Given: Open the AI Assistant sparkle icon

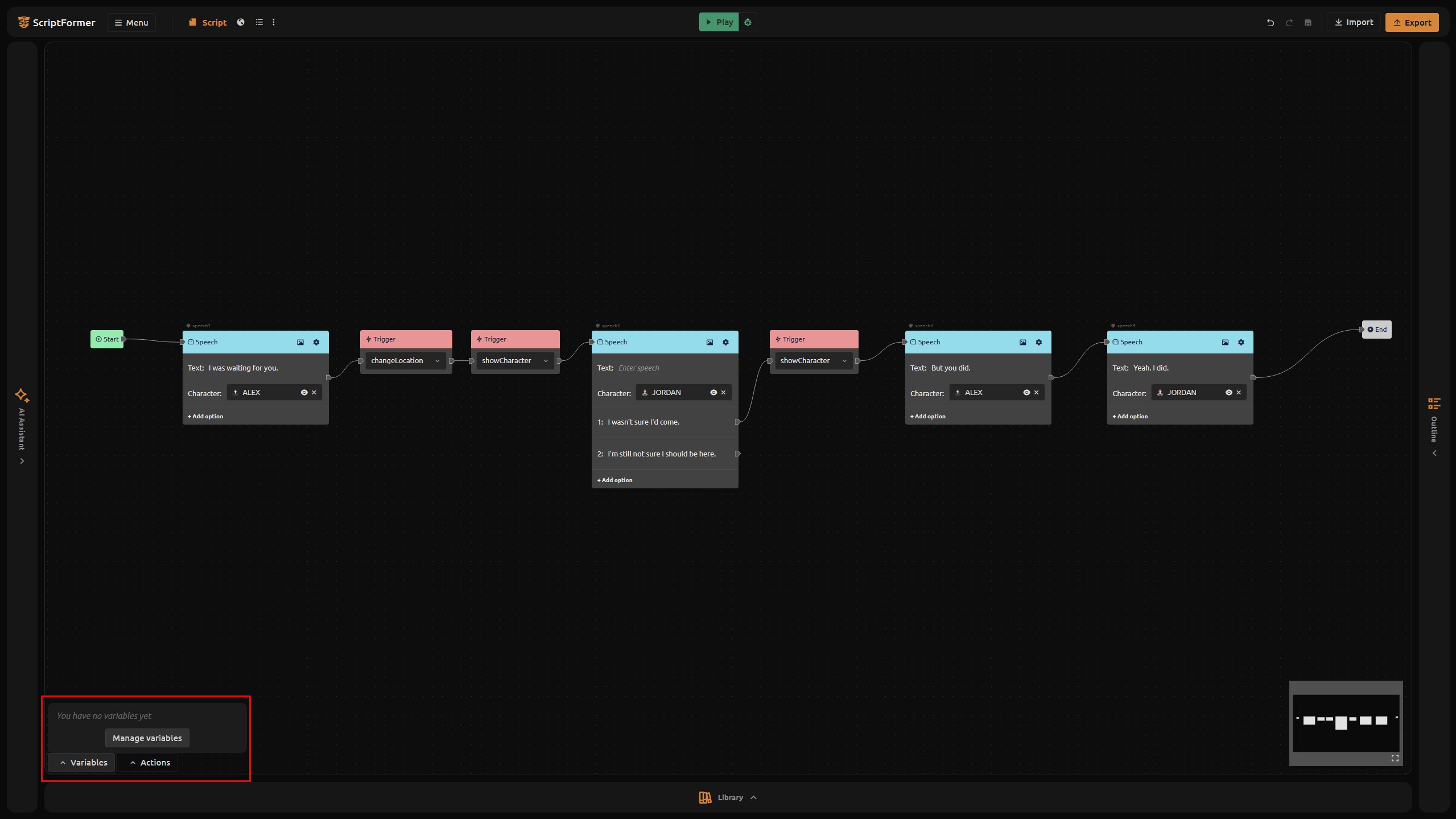Looking at the screenshot, I should pyautogui.click(x=22, y=395).
